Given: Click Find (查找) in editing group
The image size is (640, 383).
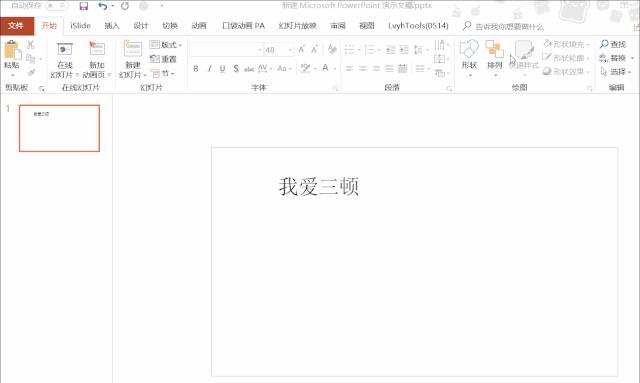Looking at the screenshot, I should point(613,44).
